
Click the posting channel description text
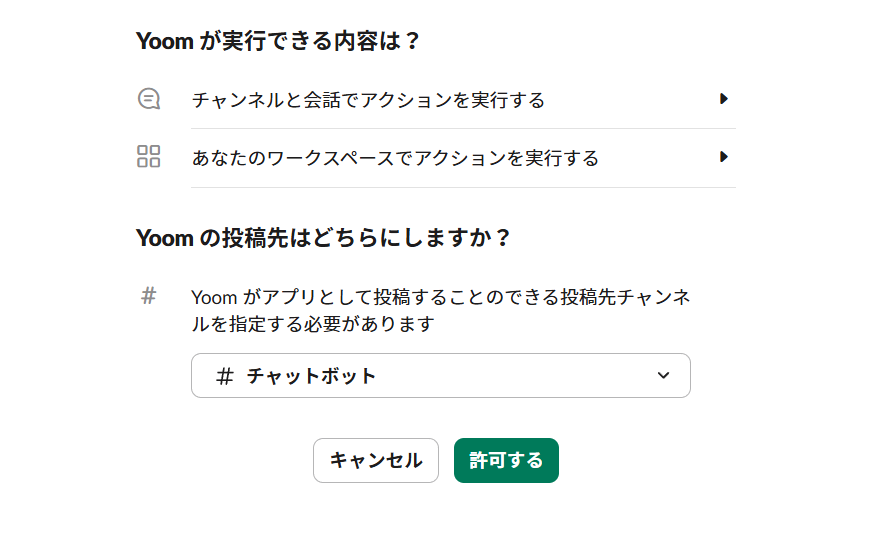pos(440,310)
